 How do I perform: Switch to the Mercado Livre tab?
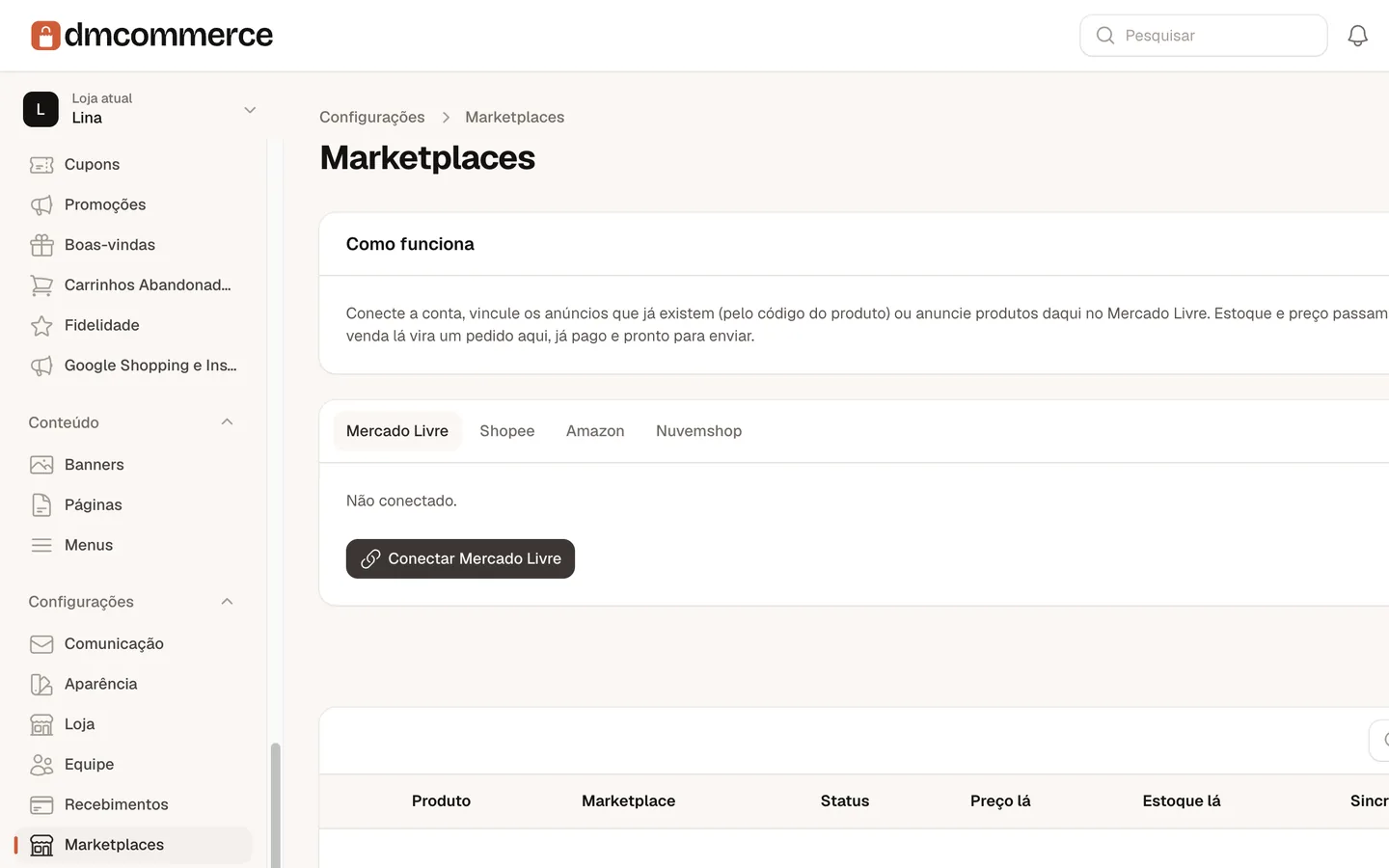[397, 431]
